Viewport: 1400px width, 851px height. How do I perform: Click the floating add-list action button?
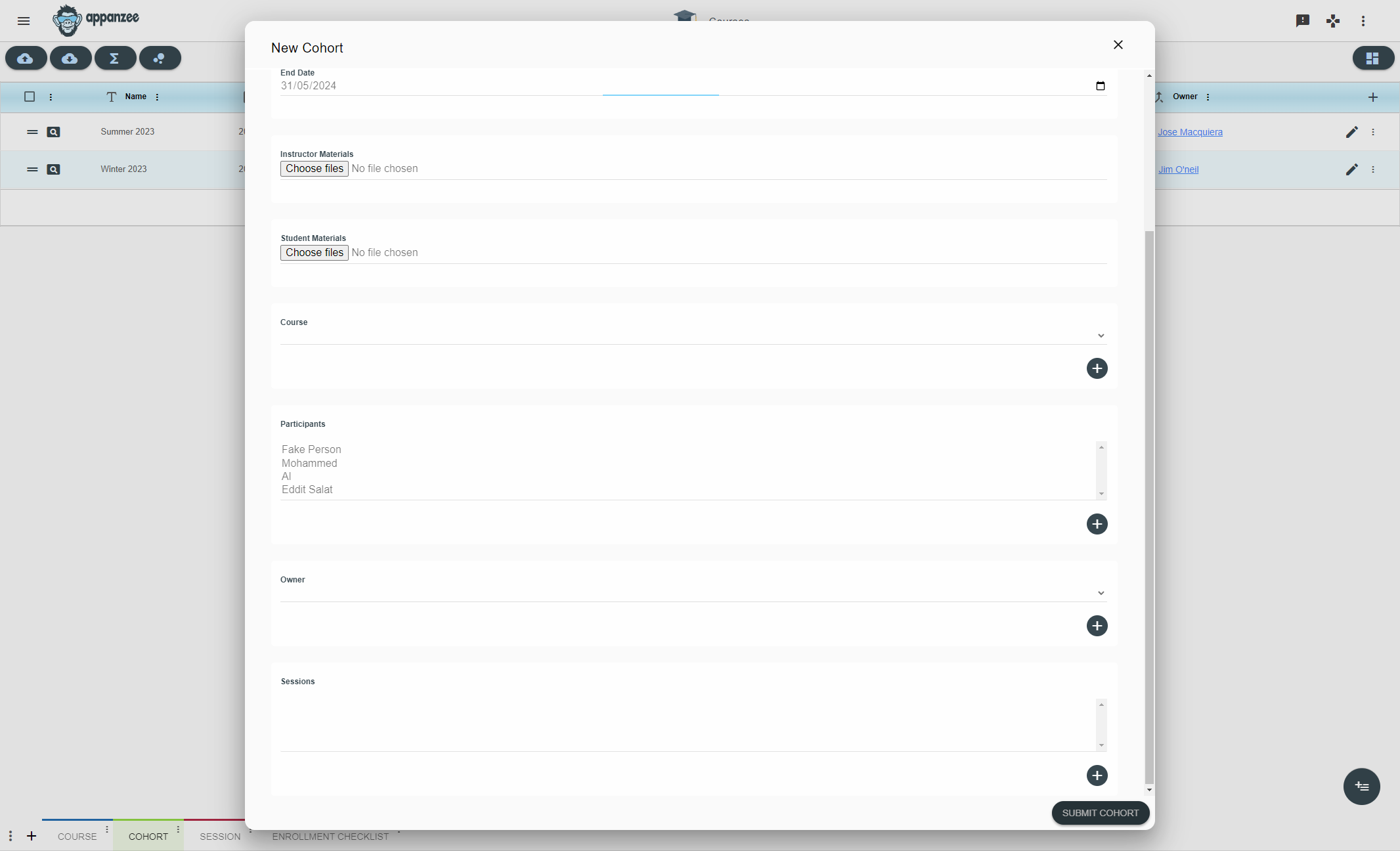coord(1361,787)
